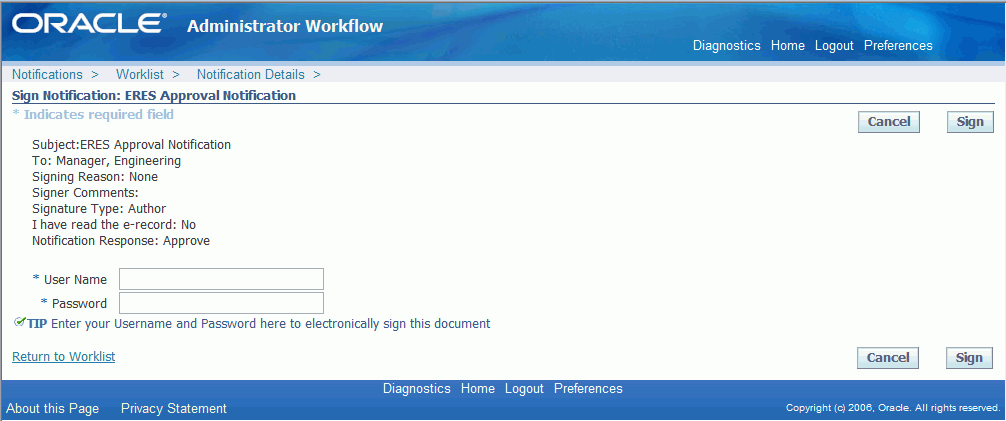Click Logout in the top header

pos(834,46)
